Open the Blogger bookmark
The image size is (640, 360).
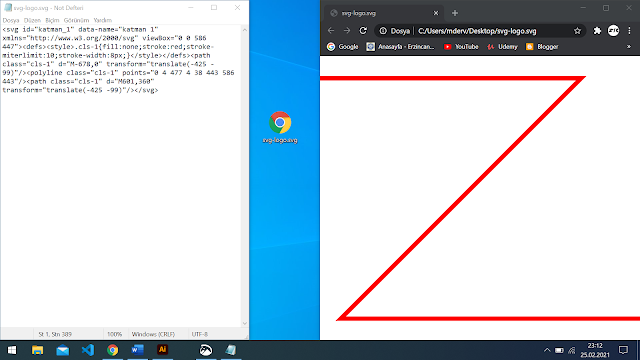click(542, 47)
